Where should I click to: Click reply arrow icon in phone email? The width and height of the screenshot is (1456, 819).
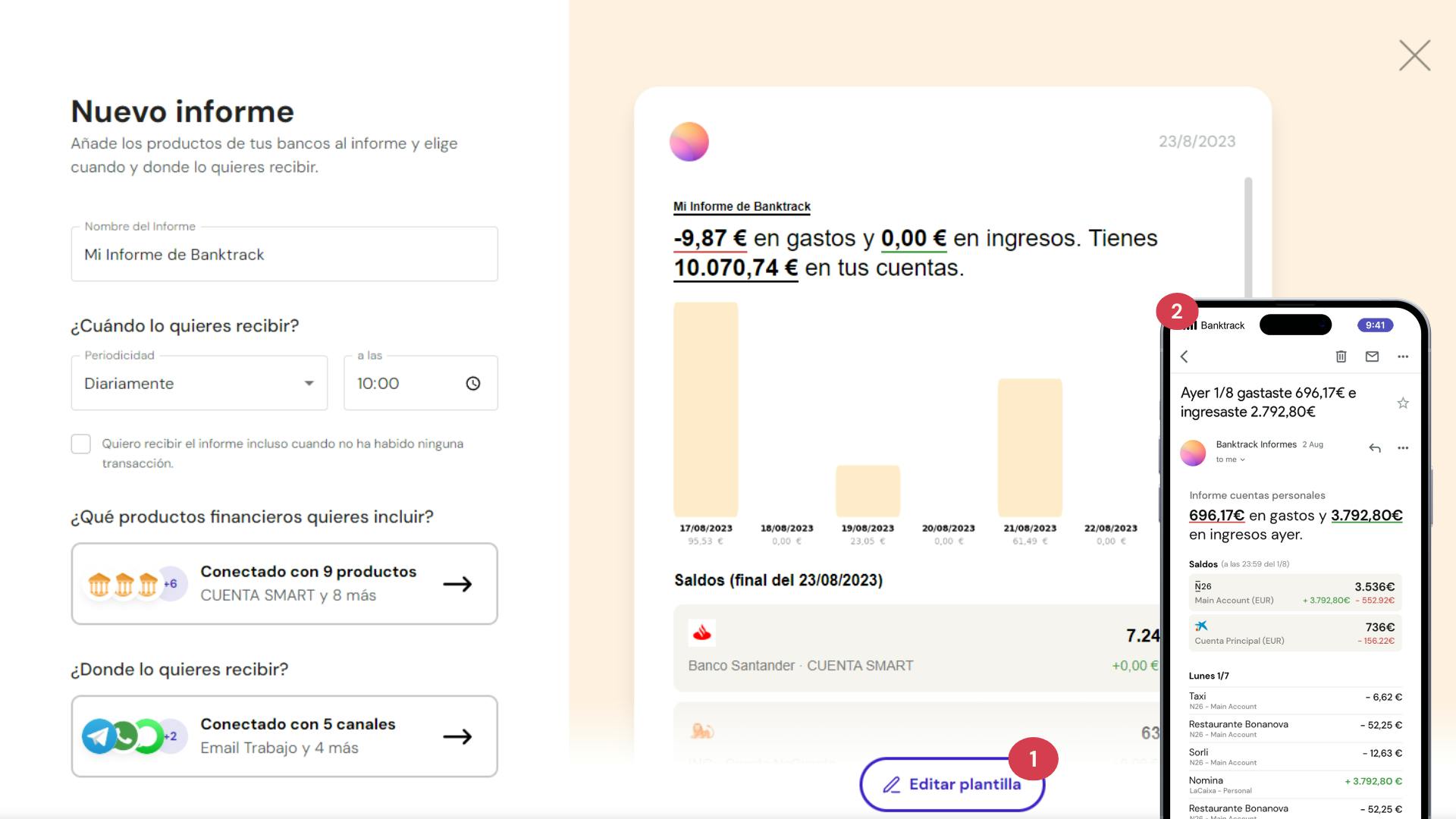(1375, 448)
